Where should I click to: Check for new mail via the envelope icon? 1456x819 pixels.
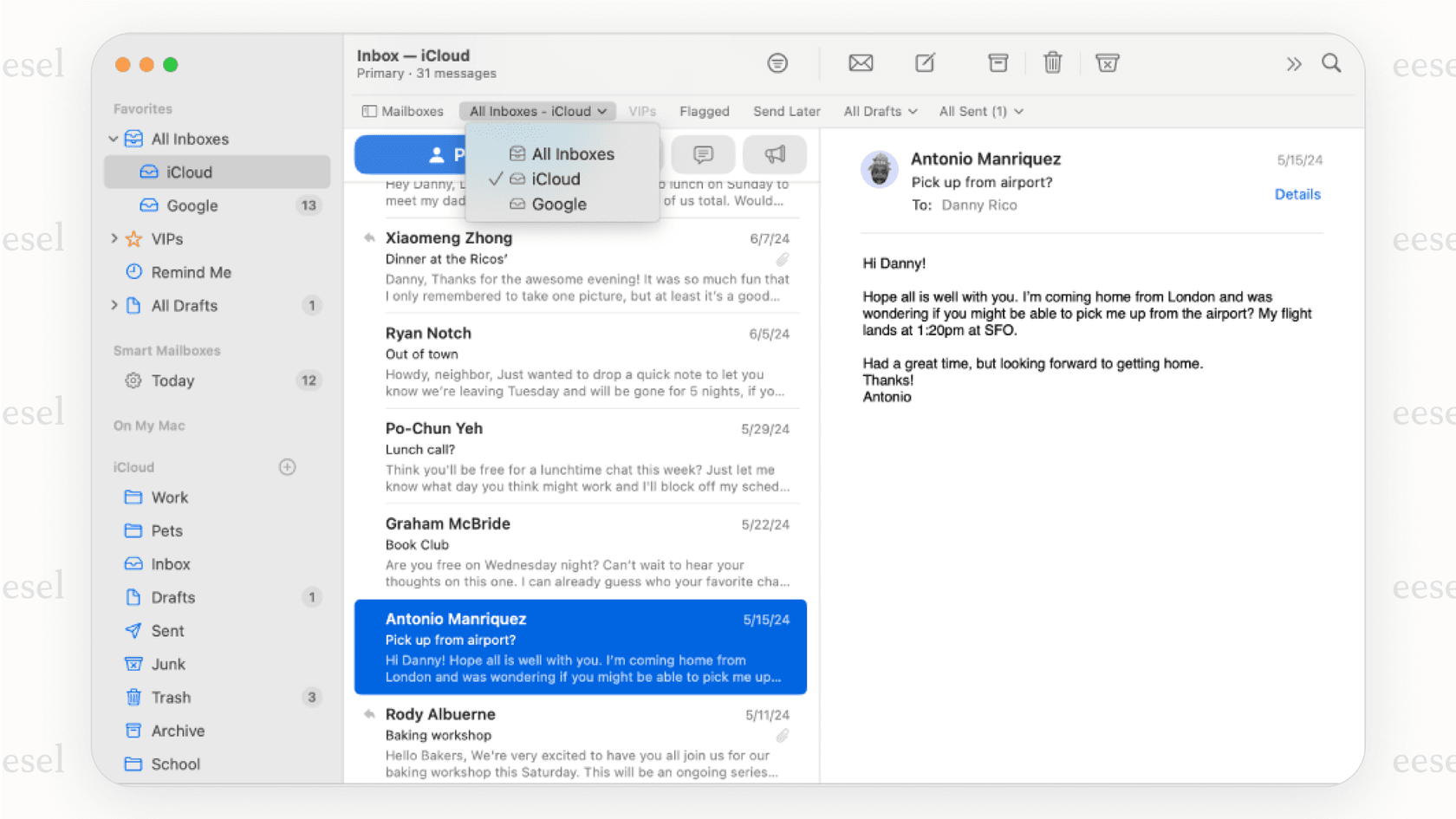pyautogui.click(x=861, y=62)
